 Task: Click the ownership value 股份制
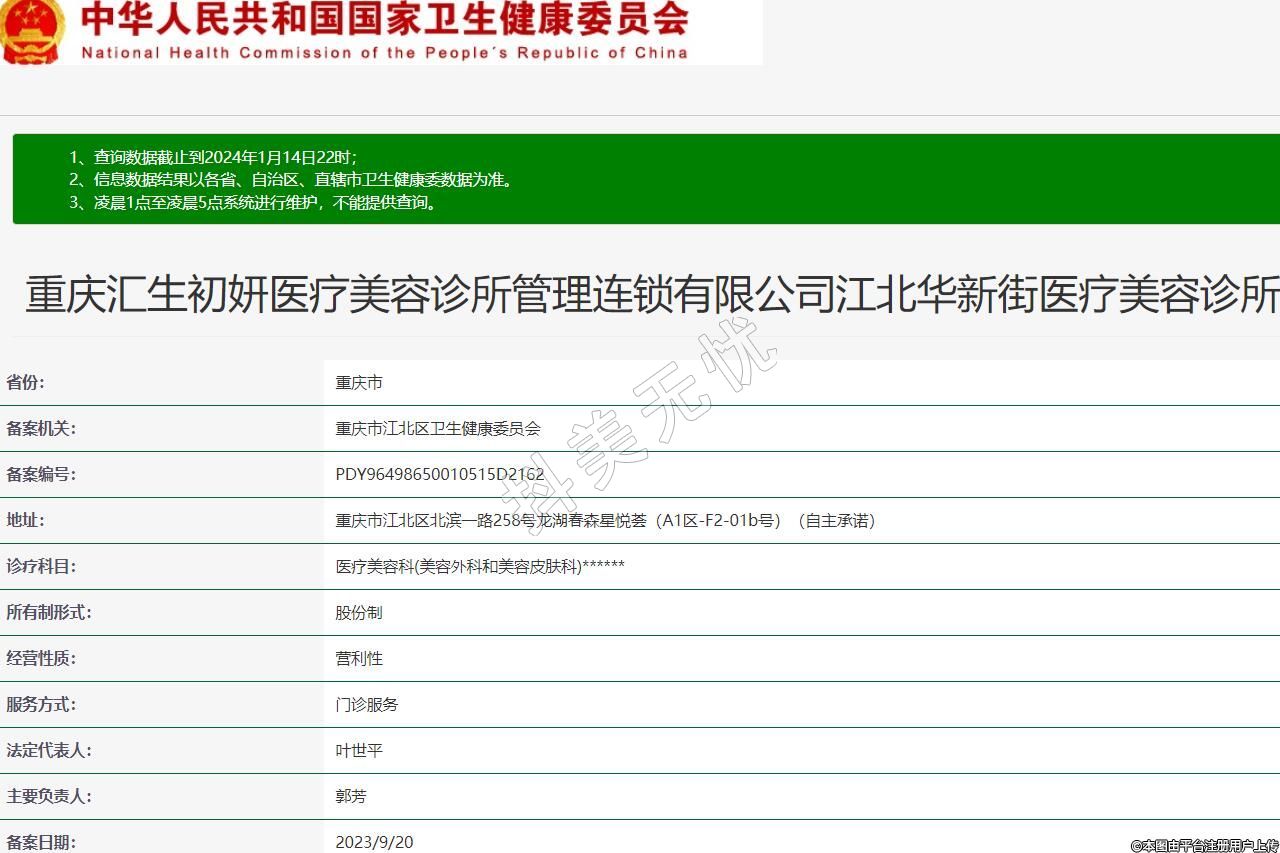tap(359, 613)
